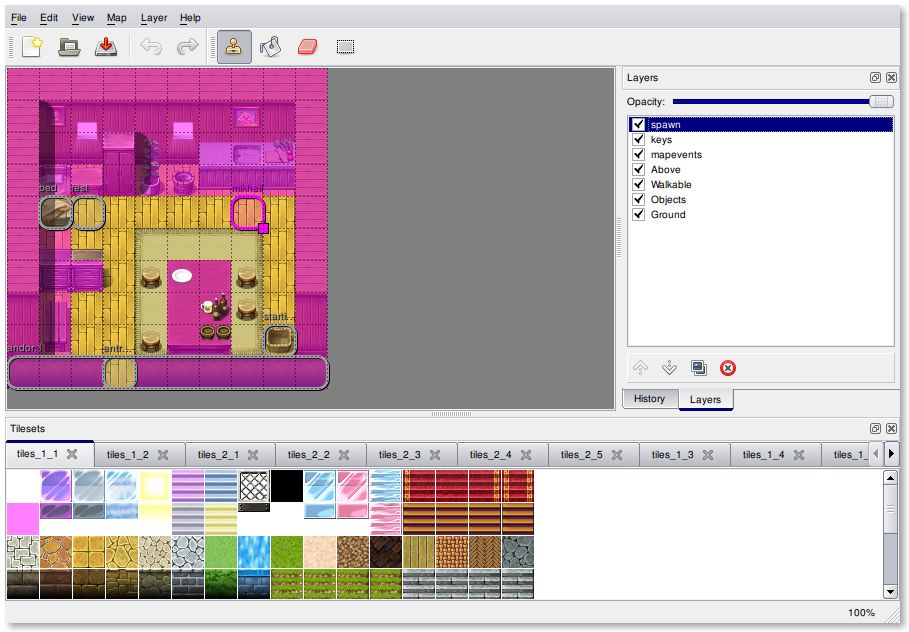Pick the Rectangular Select tool
The width and height of the screenshot is (909, 632).
(345, 47)
